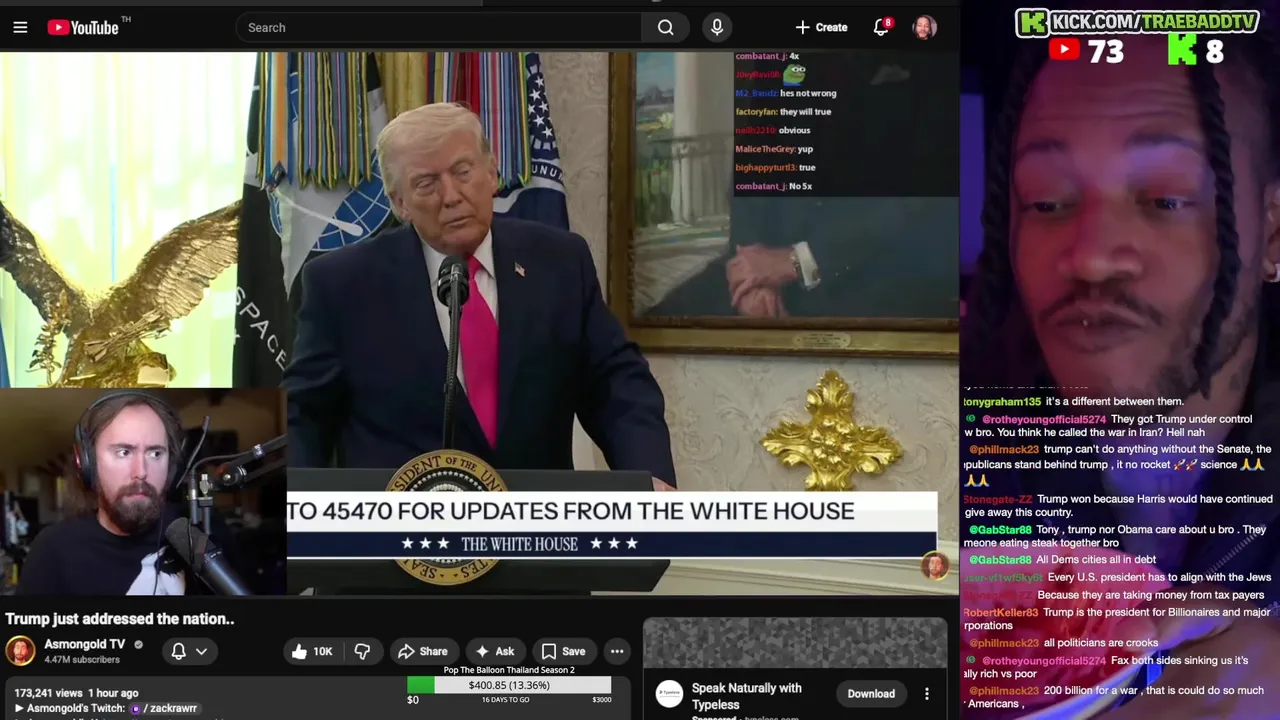The width and height of the screenshot is (1280, 720).
Task: Open the zackrawrr Twitch link
Action: tap(166, 708)
